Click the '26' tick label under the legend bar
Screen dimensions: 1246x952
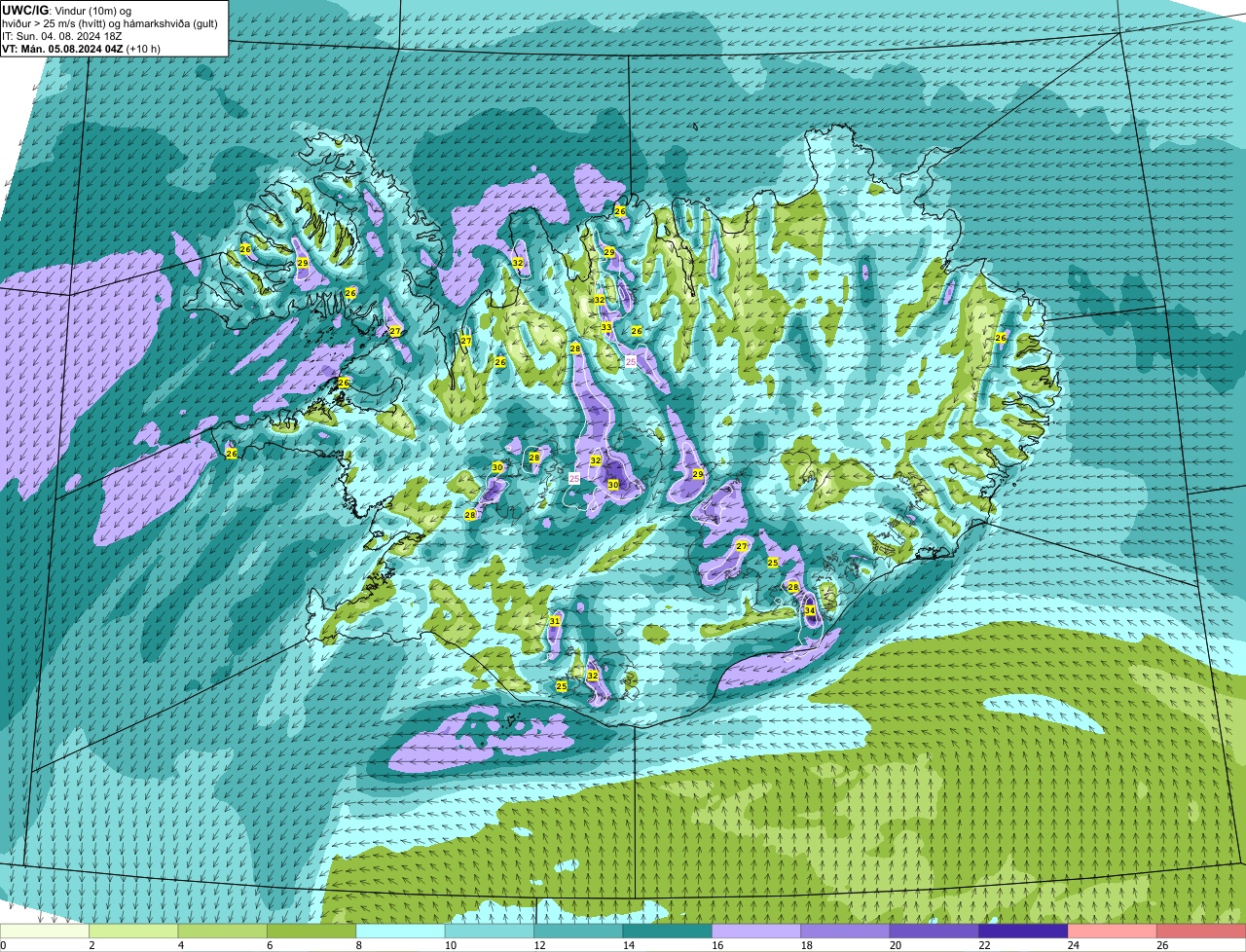pos(1162,945)
